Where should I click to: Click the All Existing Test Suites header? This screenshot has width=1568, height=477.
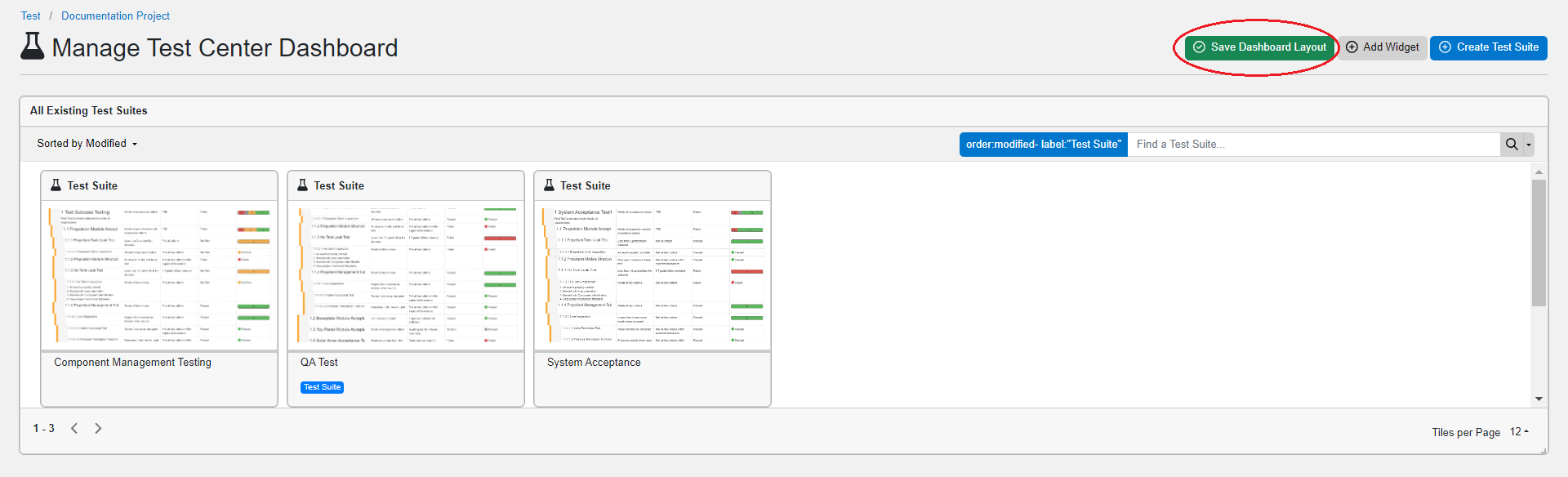point(89,111)
